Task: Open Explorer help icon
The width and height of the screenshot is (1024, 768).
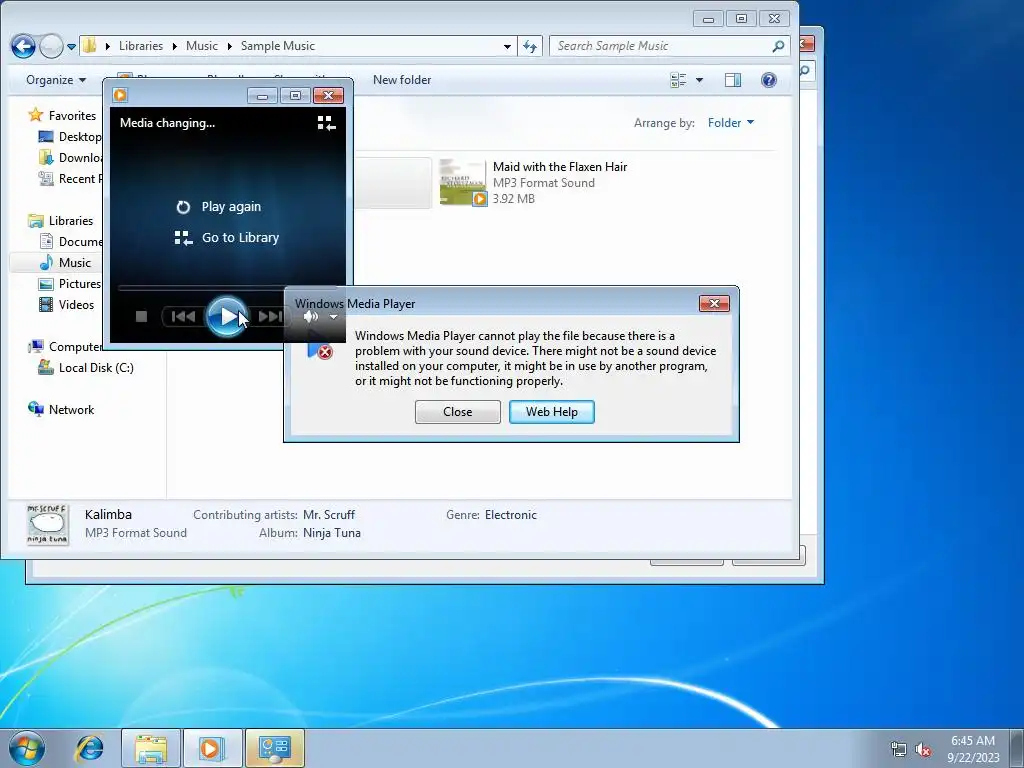Action: (x=769, y=80)
